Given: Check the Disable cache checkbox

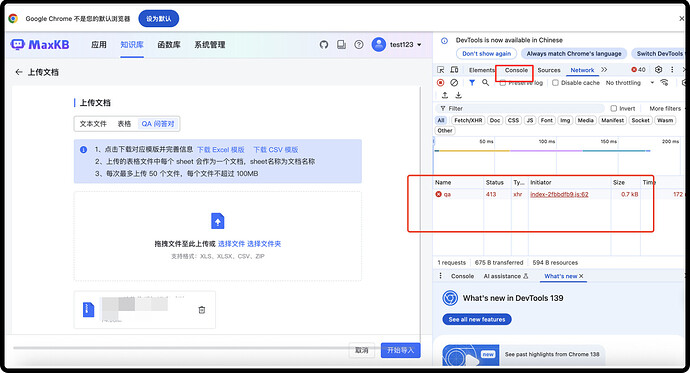Looking at the screenshot, I should click(555, 83).
